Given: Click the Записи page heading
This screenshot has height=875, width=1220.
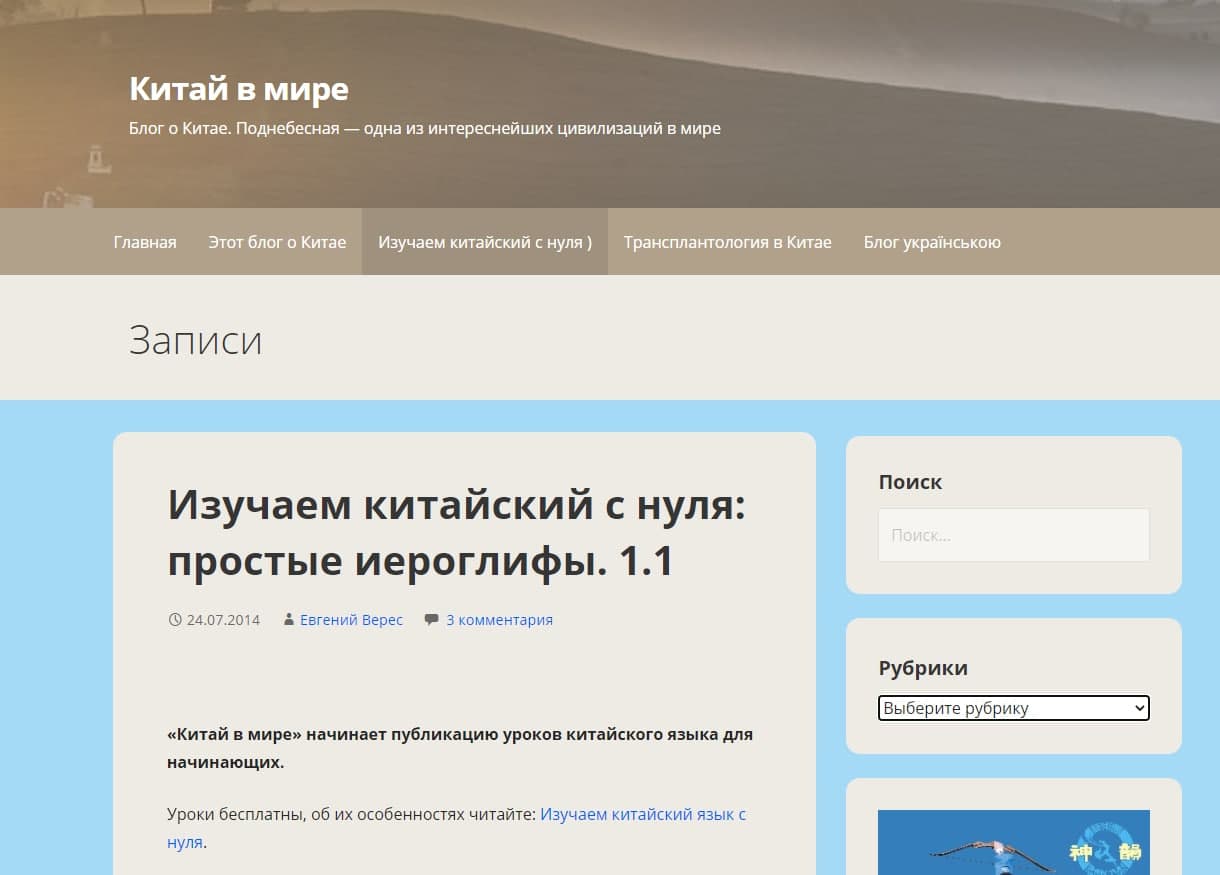Looking at the screenshot, I should point(195,340).
